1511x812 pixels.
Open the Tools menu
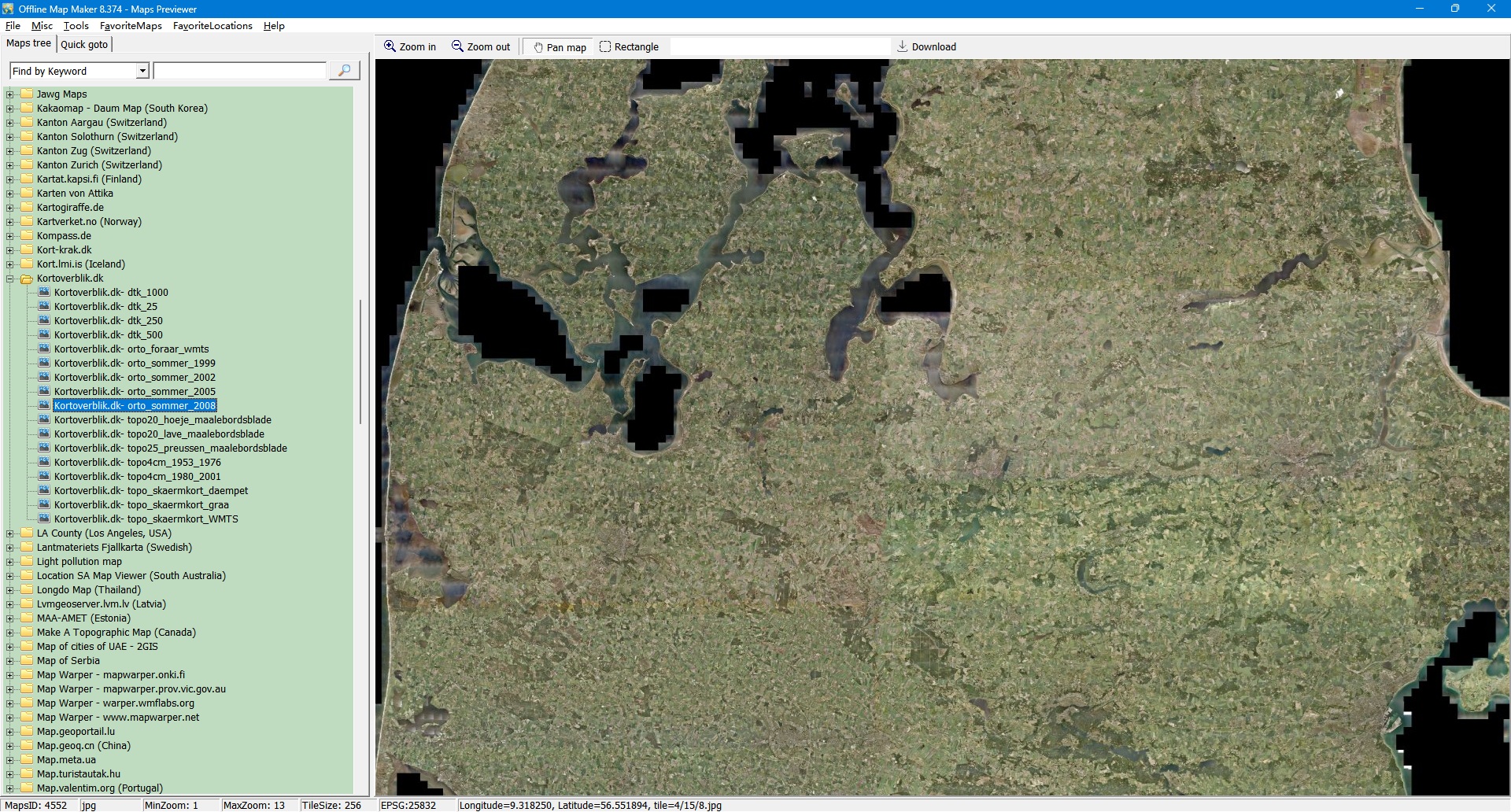click(x=76, y=26)
